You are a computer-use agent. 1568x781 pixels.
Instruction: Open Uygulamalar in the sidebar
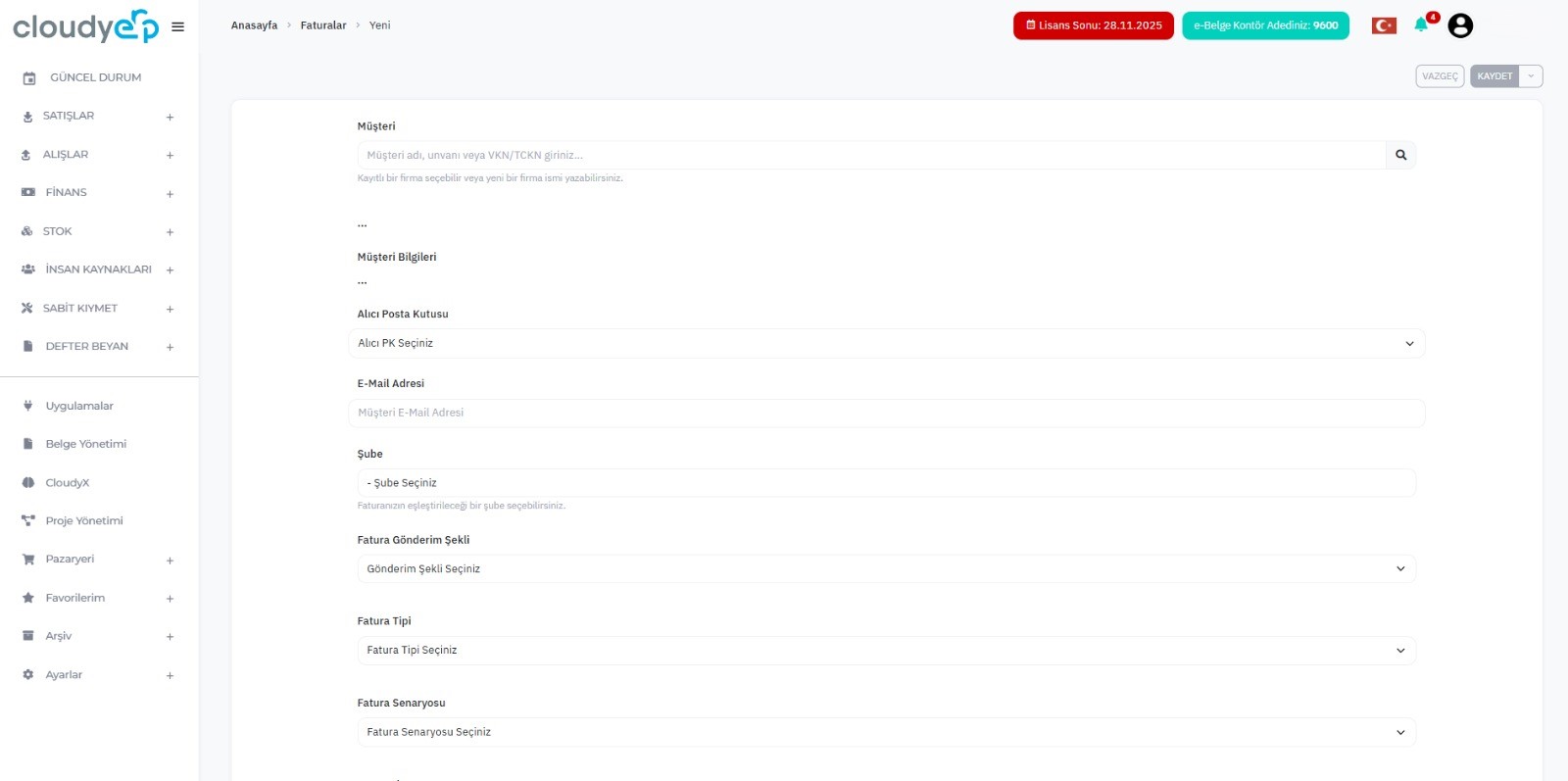pos(78,406)
